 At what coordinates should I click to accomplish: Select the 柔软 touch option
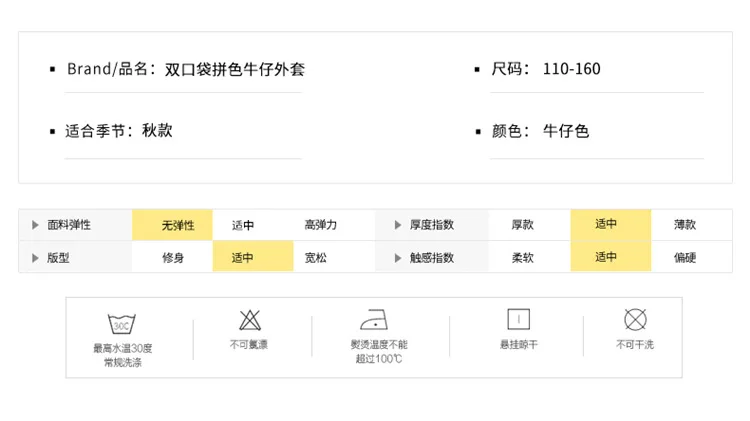coord(522,258)
